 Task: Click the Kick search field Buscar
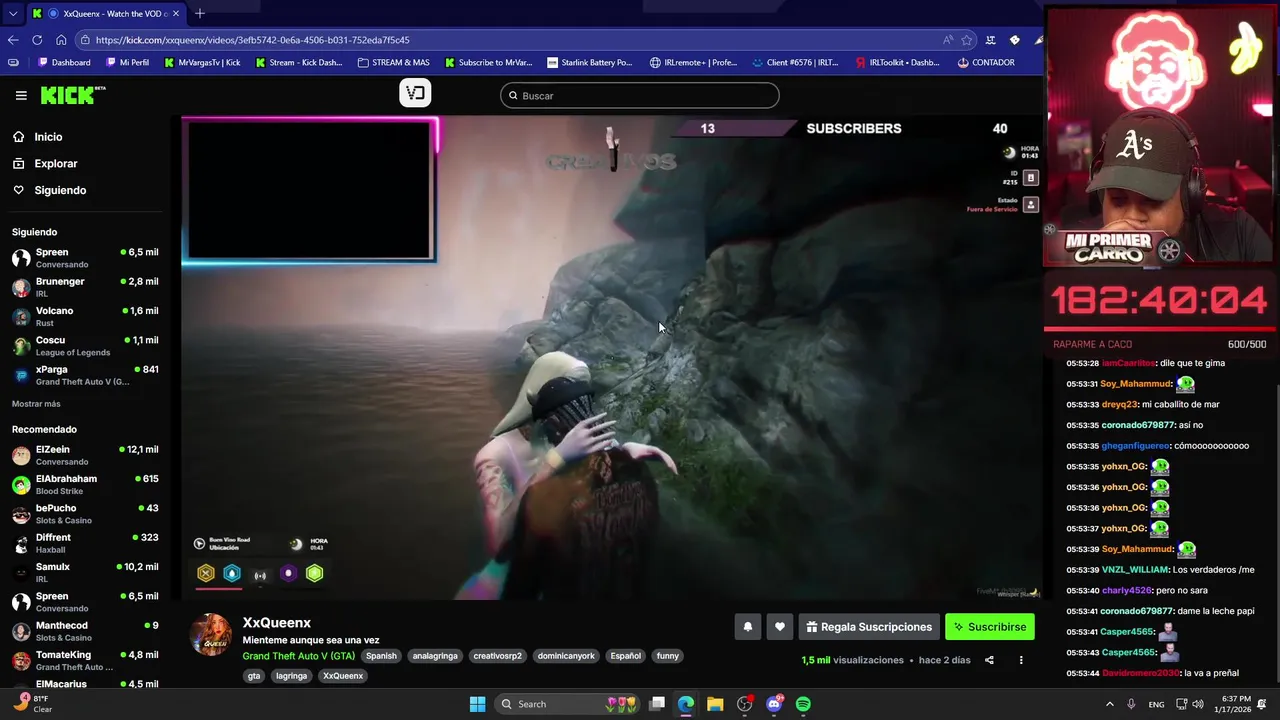click(640, 95)
